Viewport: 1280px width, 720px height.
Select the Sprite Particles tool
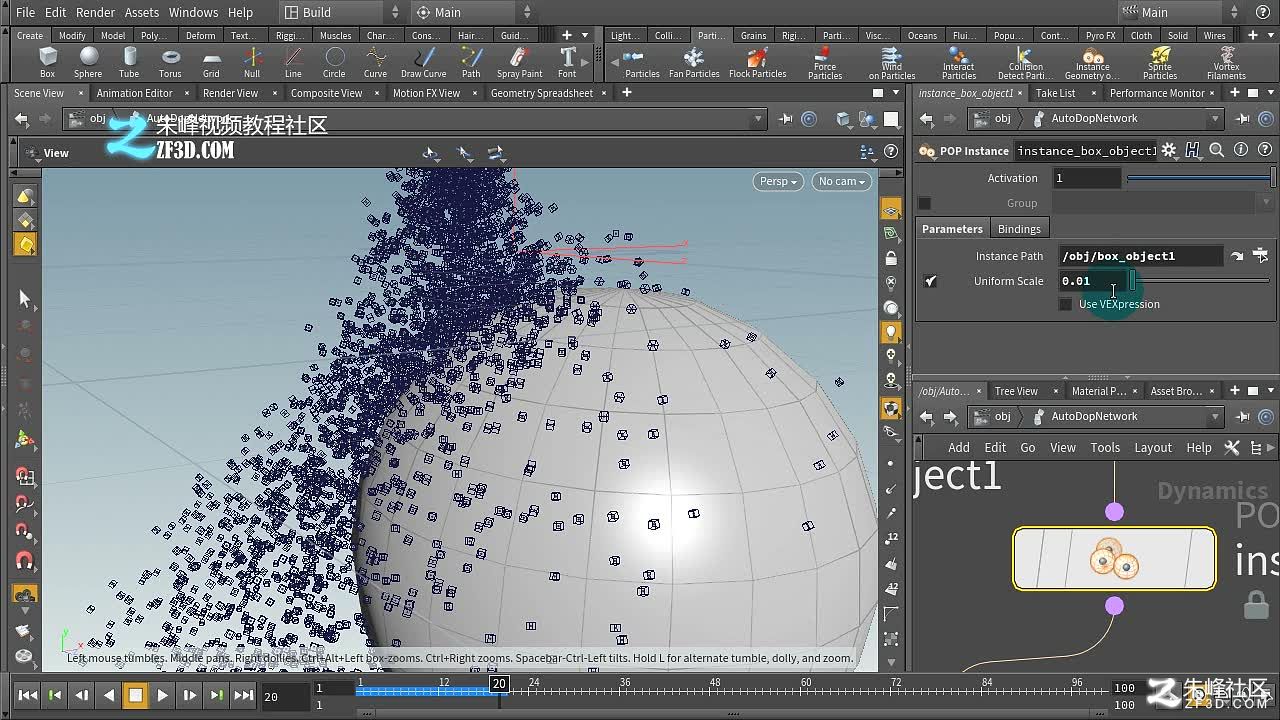1160,62
